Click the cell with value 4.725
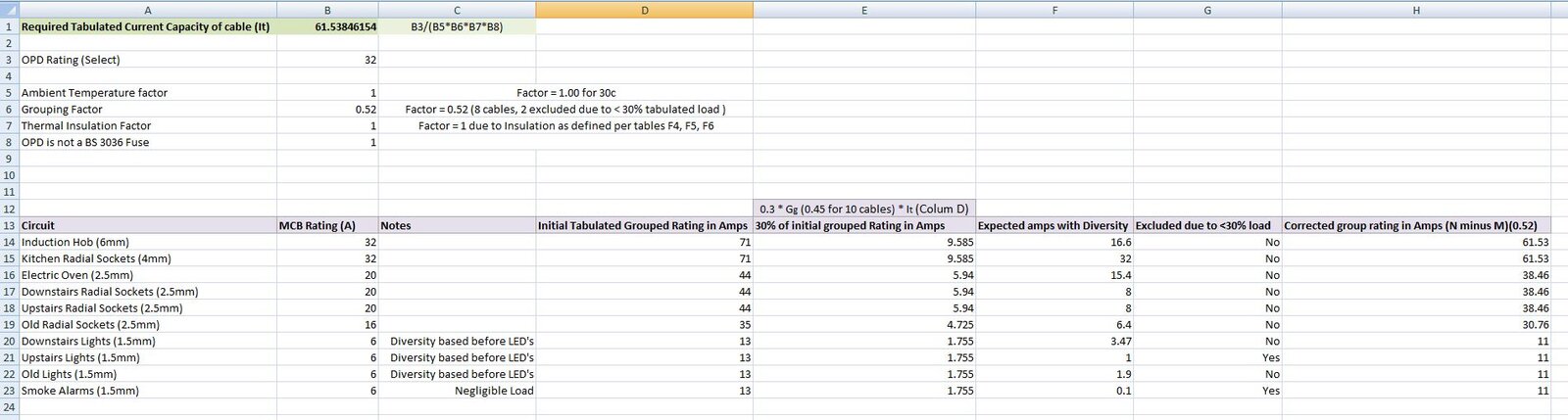Image resolution: width=1568 pixels, height=420 pixels. [x=863, y=324]
